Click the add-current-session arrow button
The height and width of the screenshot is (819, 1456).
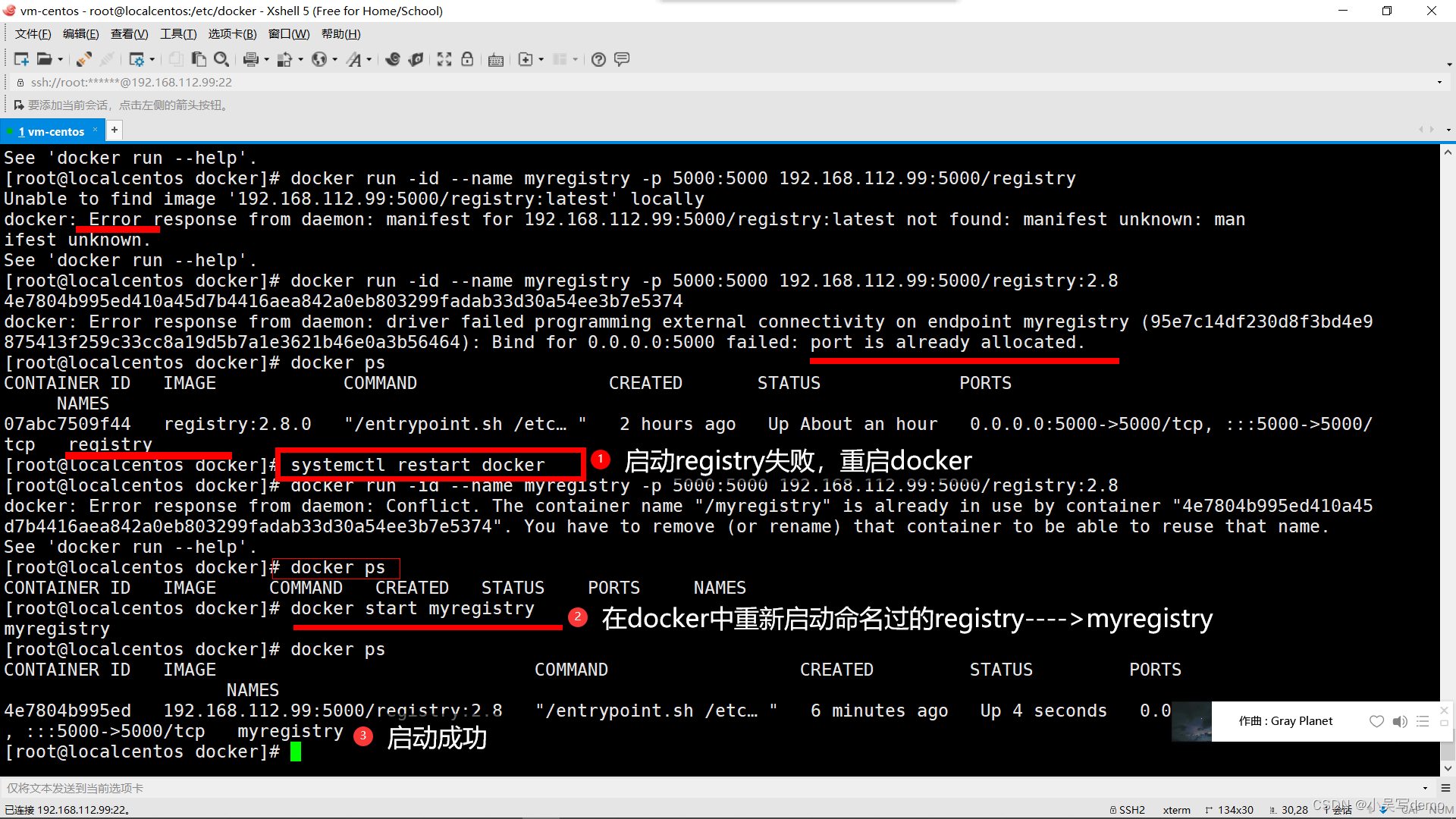point(19,105)
